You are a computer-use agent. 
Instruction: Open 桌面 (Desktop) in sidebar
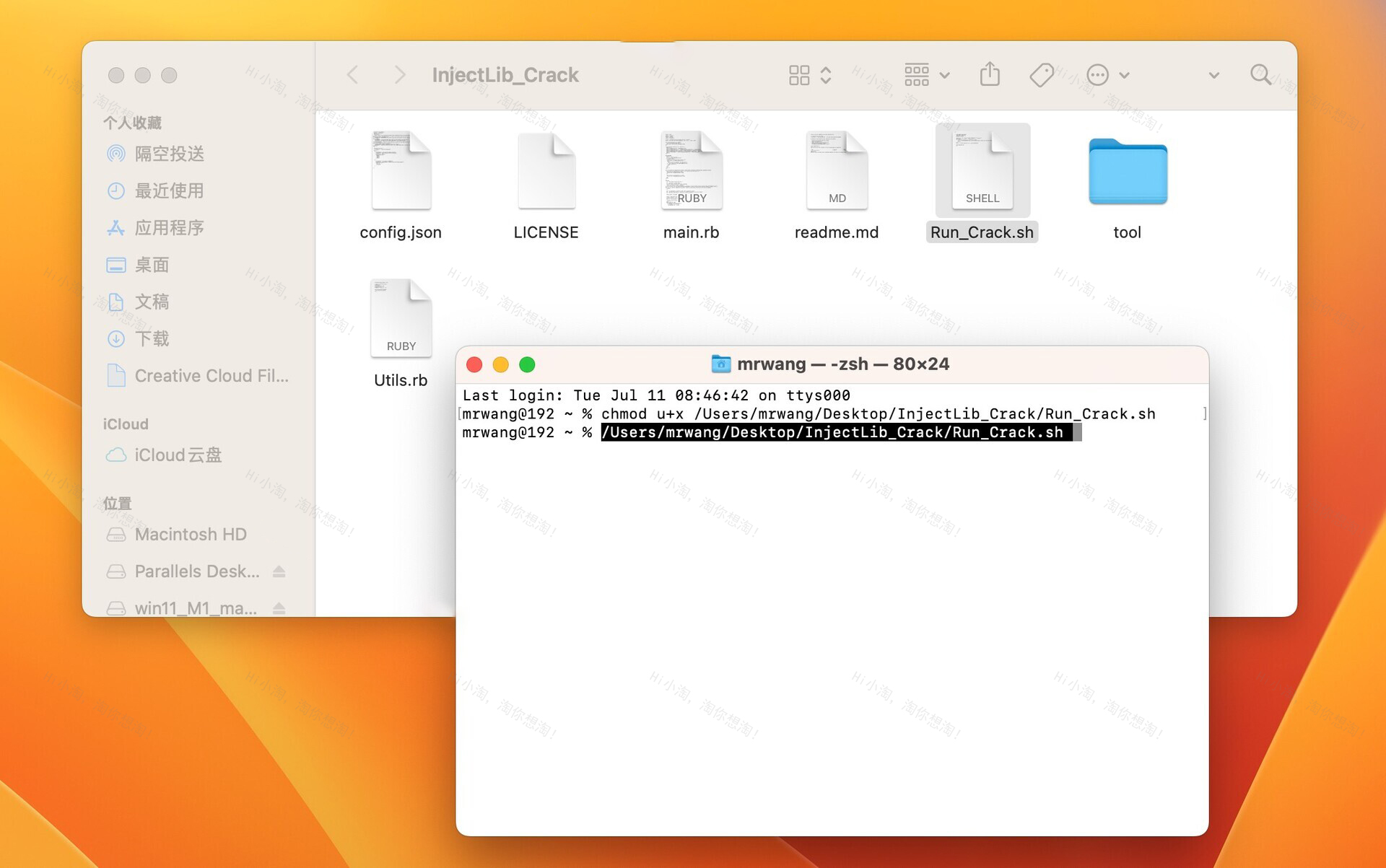point(152,265)
